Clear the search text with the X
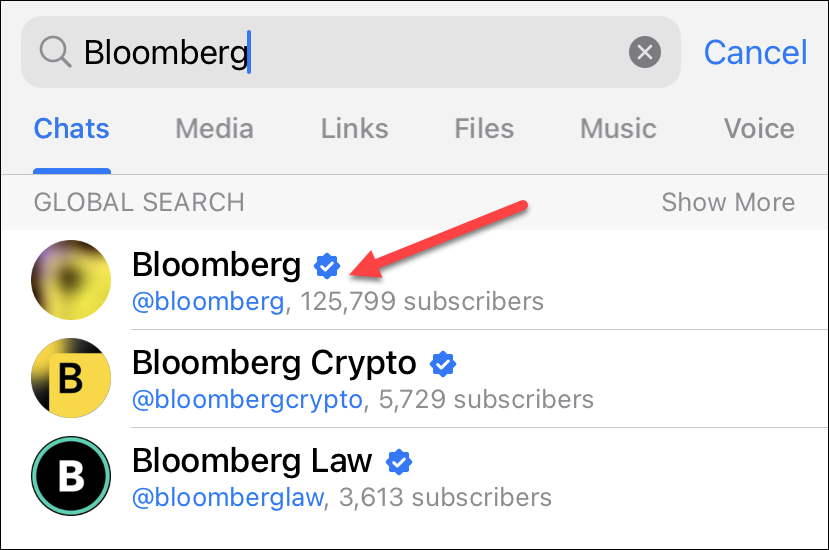The width and height of the screenshot is (829, 550). [645, 52]
